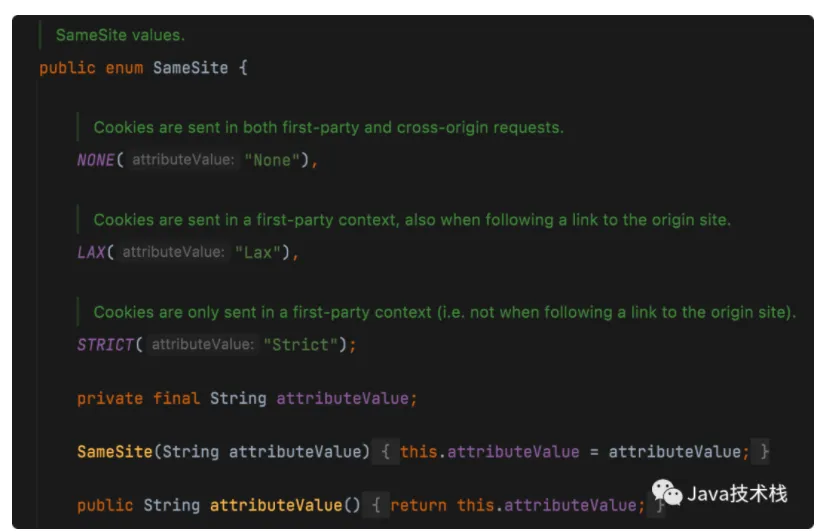Click the LAX enum constant

point(91,252)
